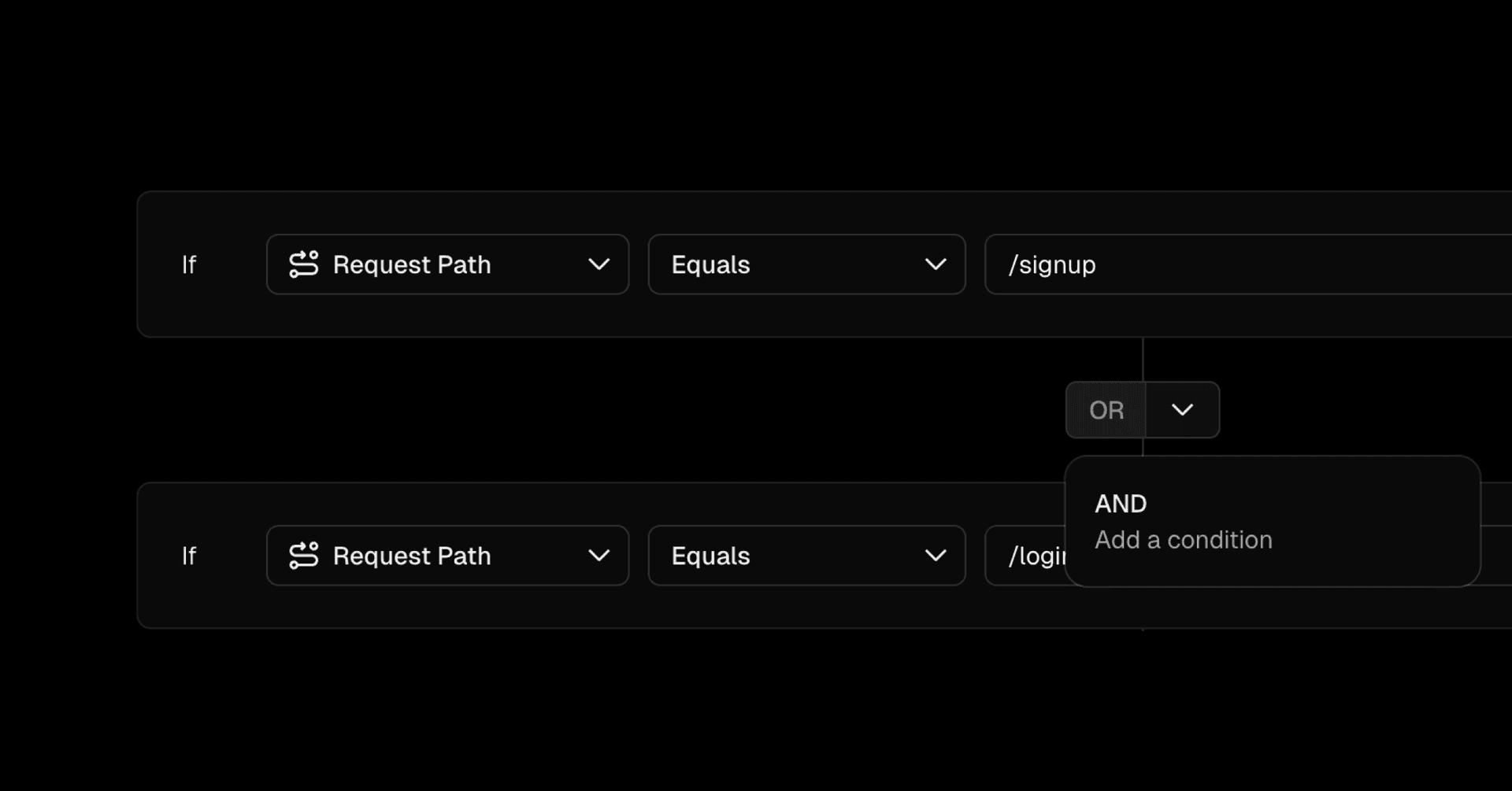Viewport: 1512px width, 791px height.
Task: Click the chevron arrow in the second Equals selector
Action: pos(935,556)
